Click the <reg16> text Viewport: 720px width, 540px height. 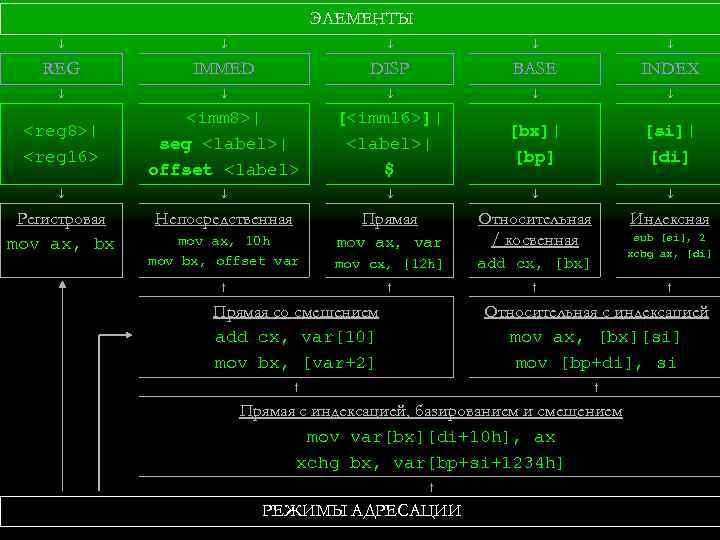[x=61, y=157]
